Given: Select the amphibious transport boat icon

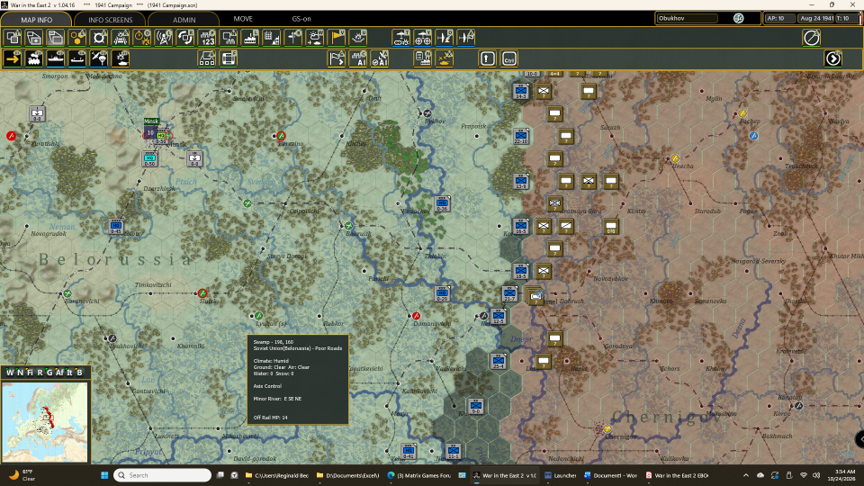Looking at the screenshot, I should [77, 58].
